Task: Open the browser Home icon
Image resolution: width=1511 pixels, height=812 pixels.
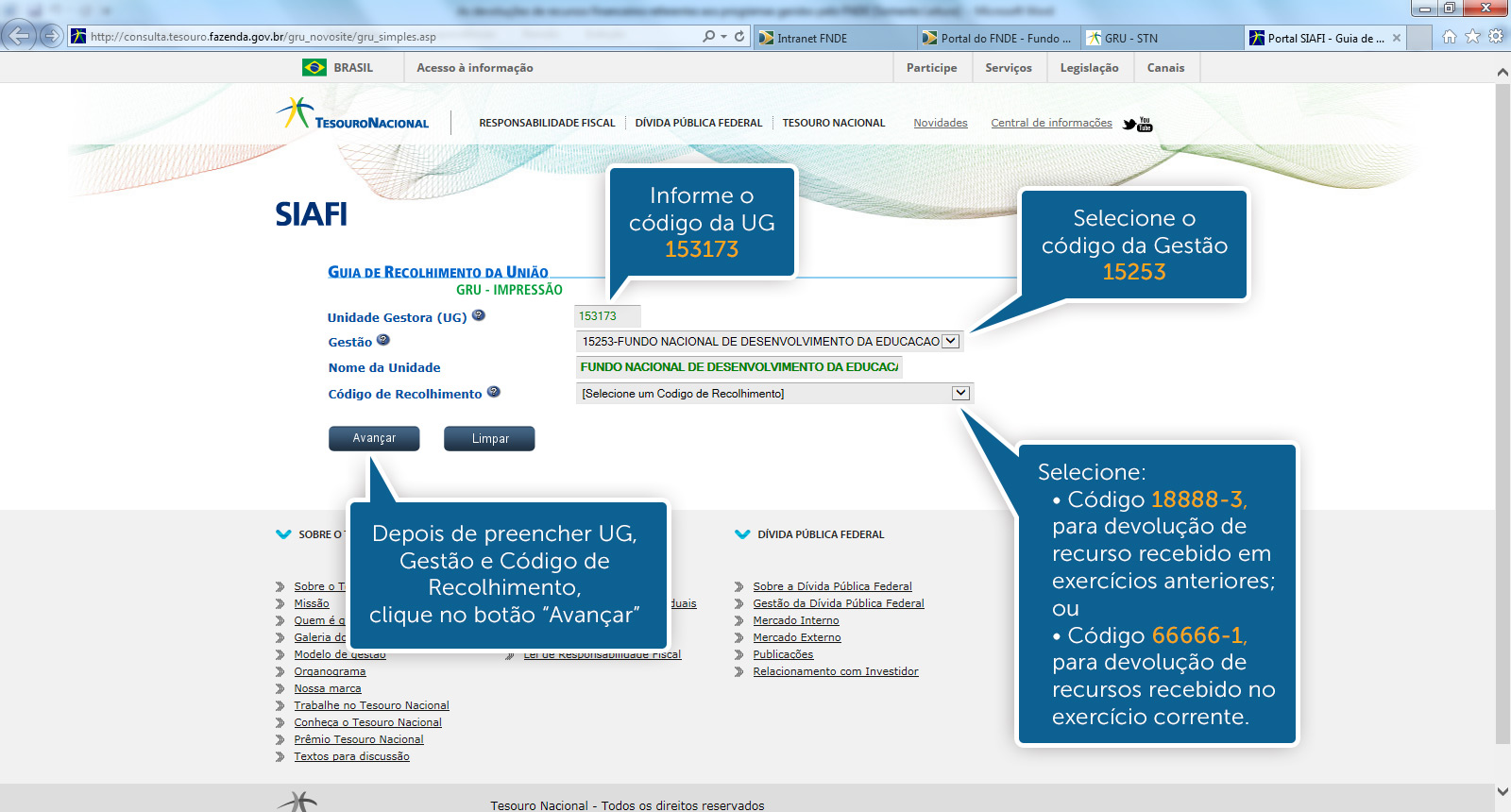Action: [1450, 37]
